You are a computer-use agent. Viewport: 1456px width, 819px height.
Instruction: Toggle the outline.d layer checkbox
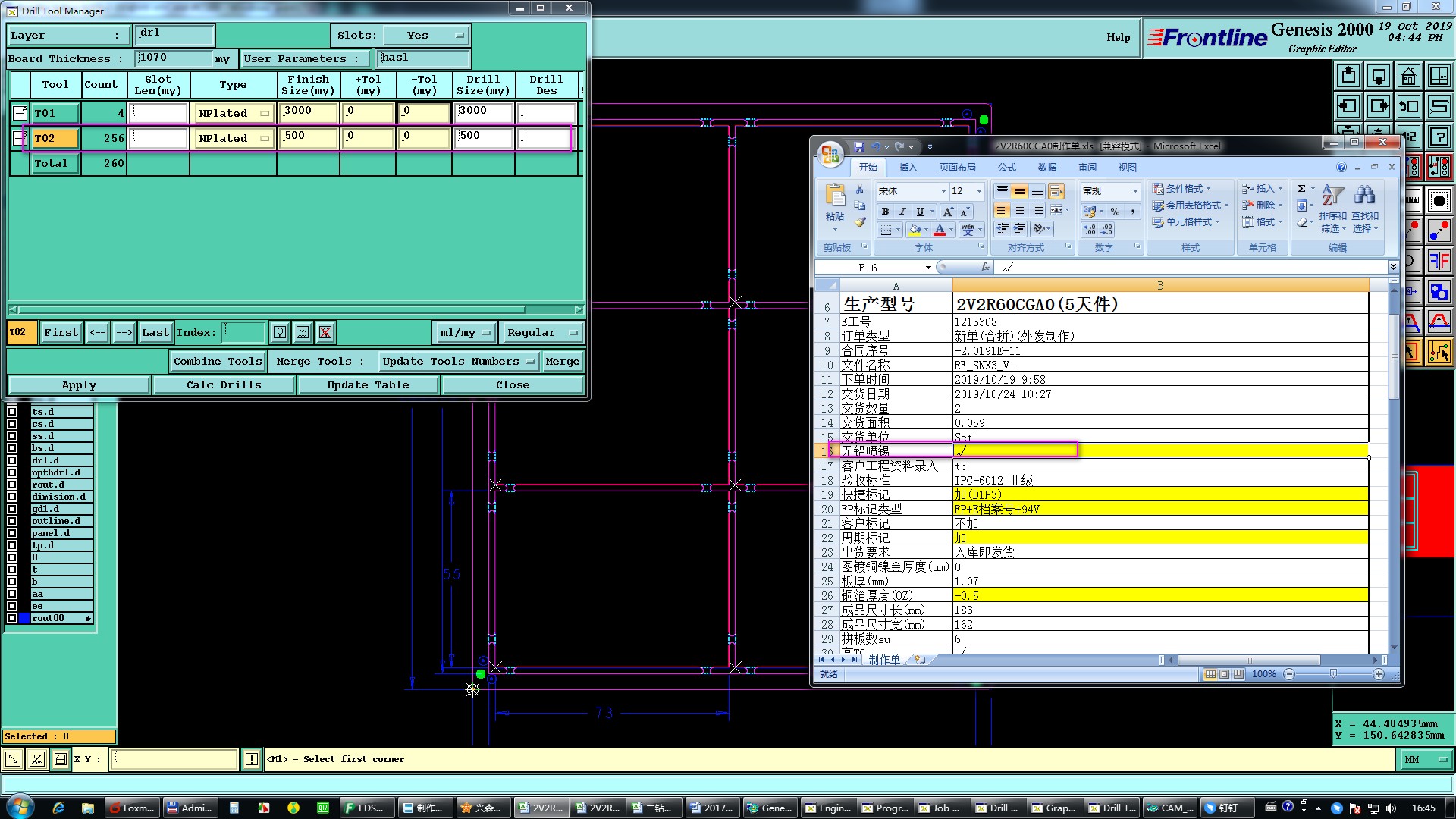click(x=12, y=521)
